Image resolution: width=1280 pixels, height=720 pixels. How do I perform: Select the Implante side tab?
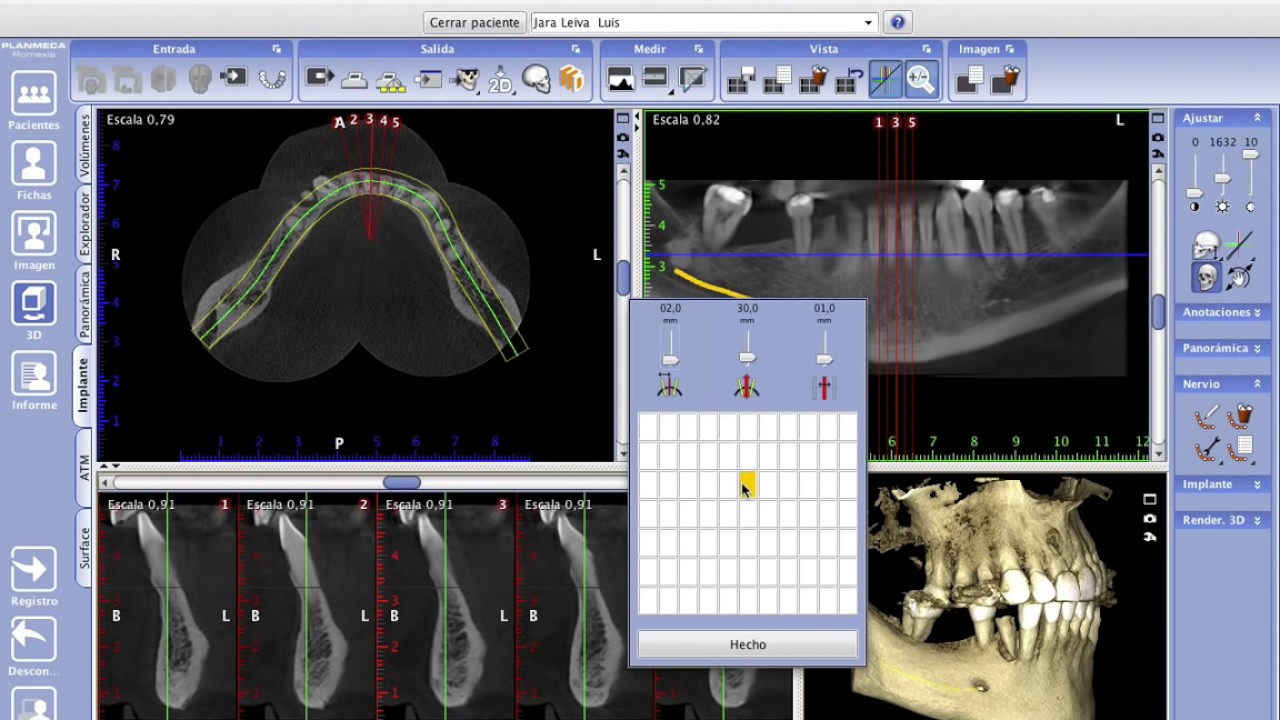click(84, 386)
